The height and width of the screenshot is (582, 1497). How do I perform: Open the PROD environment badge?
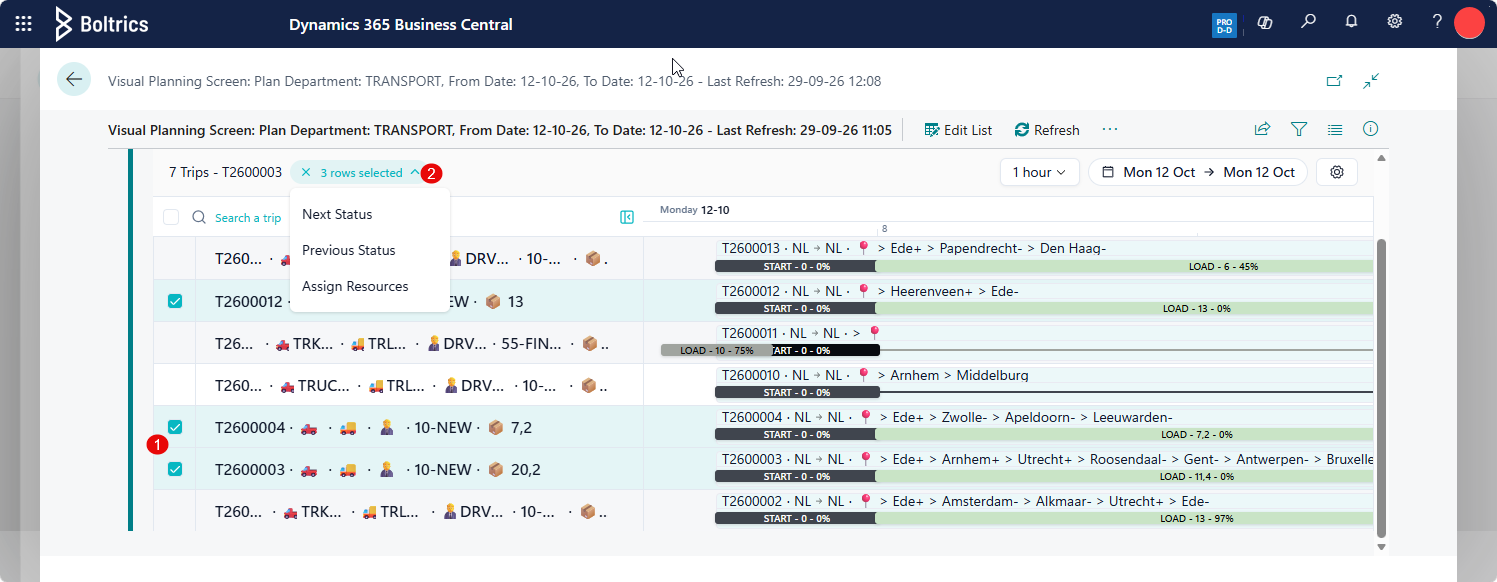[x=1224, y=25]
